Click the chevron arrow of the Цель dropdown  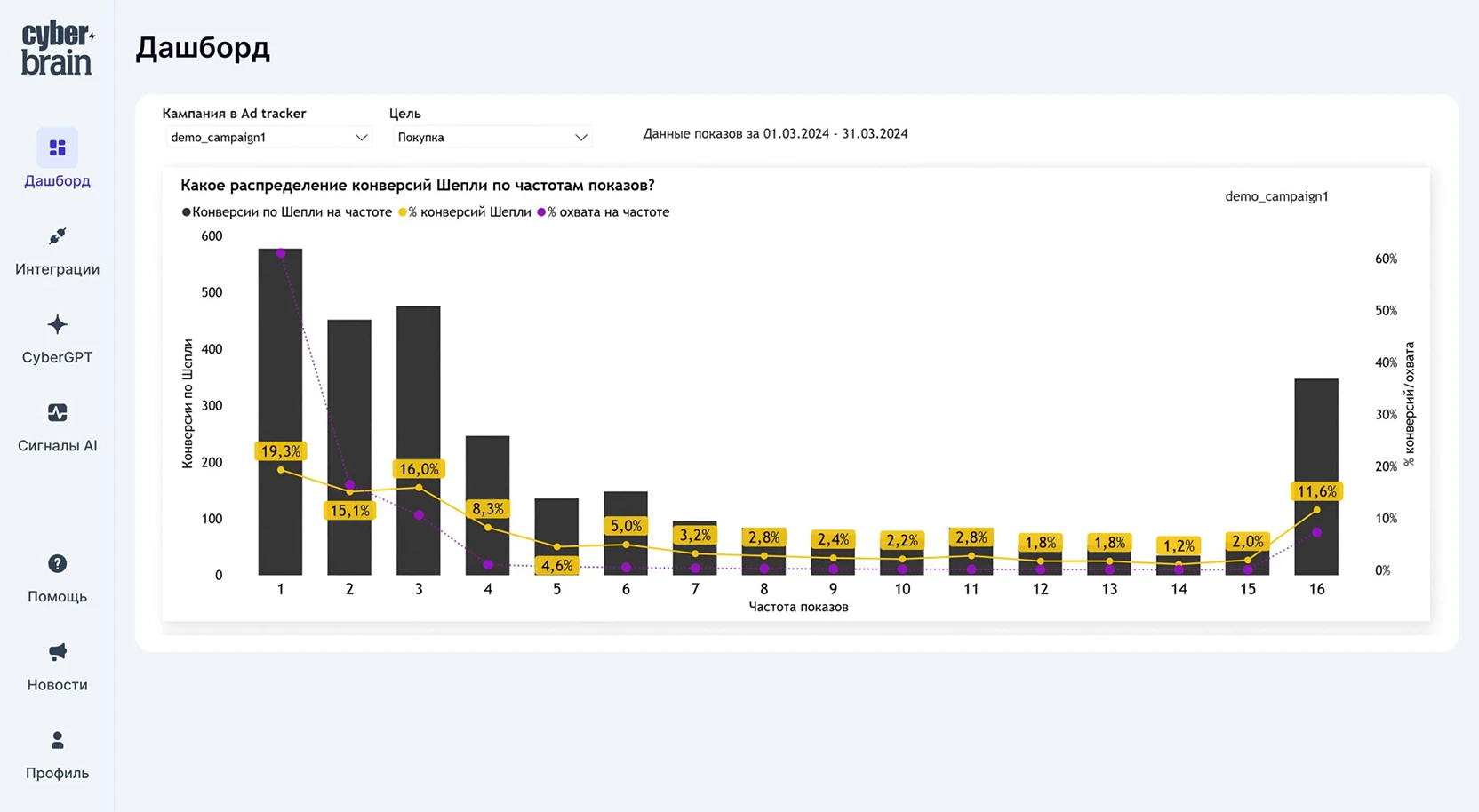tap(580, 138)
